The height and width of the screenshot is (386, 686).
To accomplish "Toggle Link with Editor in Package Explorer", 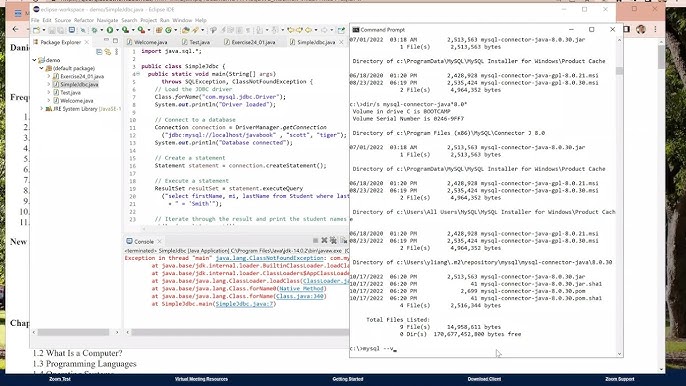I will 108,52.
